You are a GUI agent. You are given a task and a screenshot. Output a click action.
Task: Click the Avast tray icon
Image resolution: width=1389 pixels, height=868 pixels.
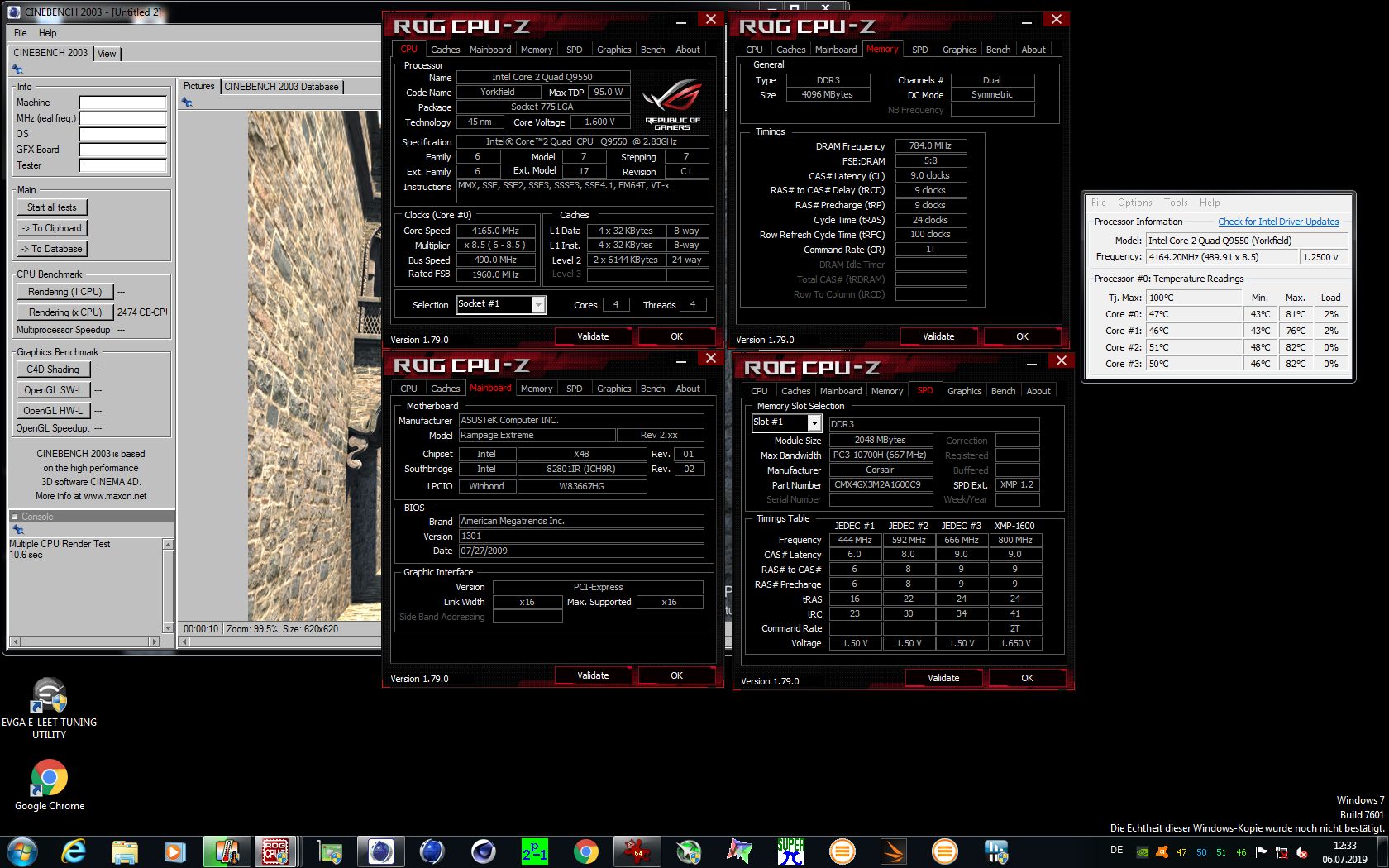(1162, 852)
